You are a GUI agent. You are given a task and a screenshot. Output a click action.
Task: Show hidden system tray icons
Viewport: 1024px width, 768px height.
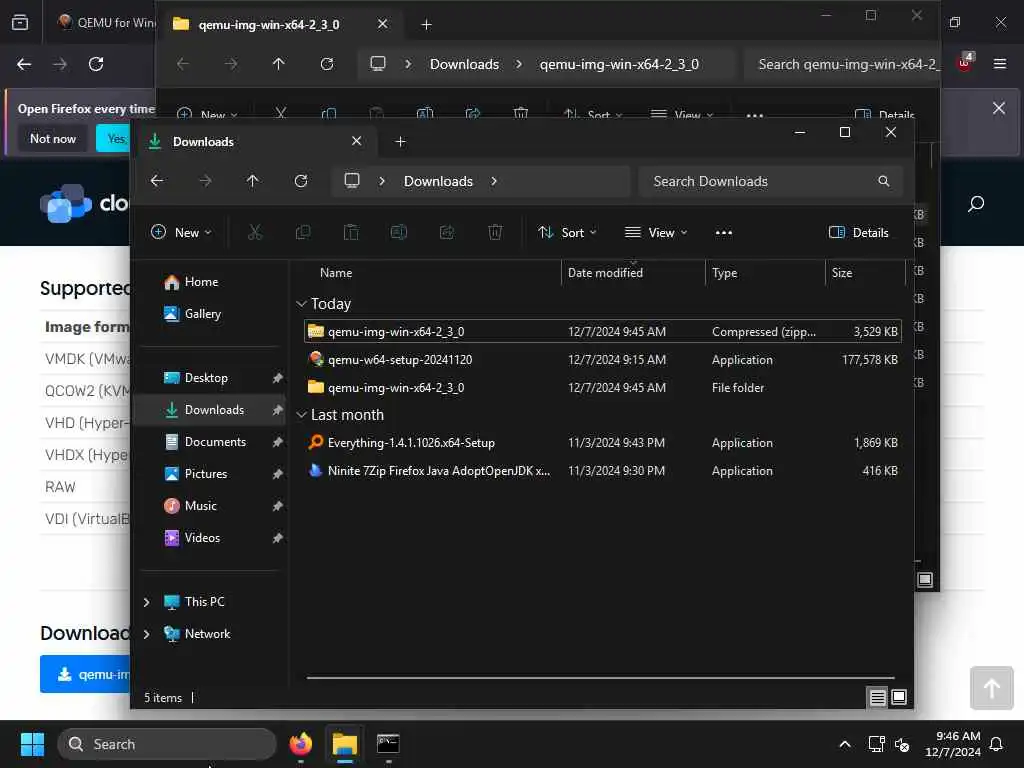(844, 744)
